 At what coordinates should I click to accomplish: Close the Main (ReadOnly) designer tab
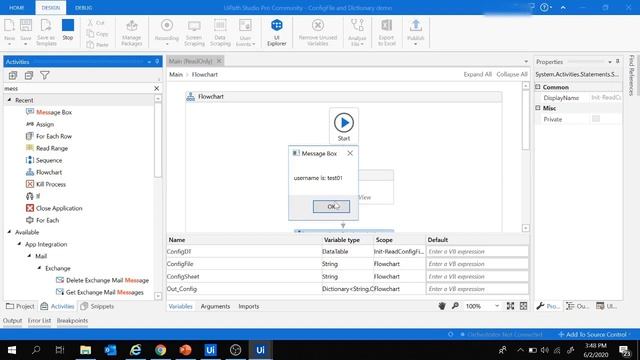click(219, 61)
